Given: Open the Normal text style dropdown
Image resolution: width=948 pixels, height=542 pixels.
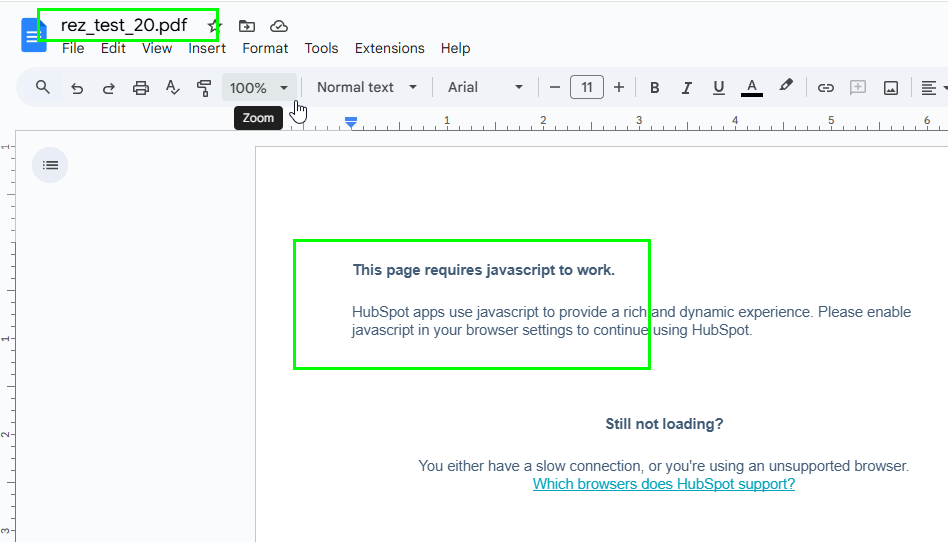Looking at the screenshot, I should [367, 87].
